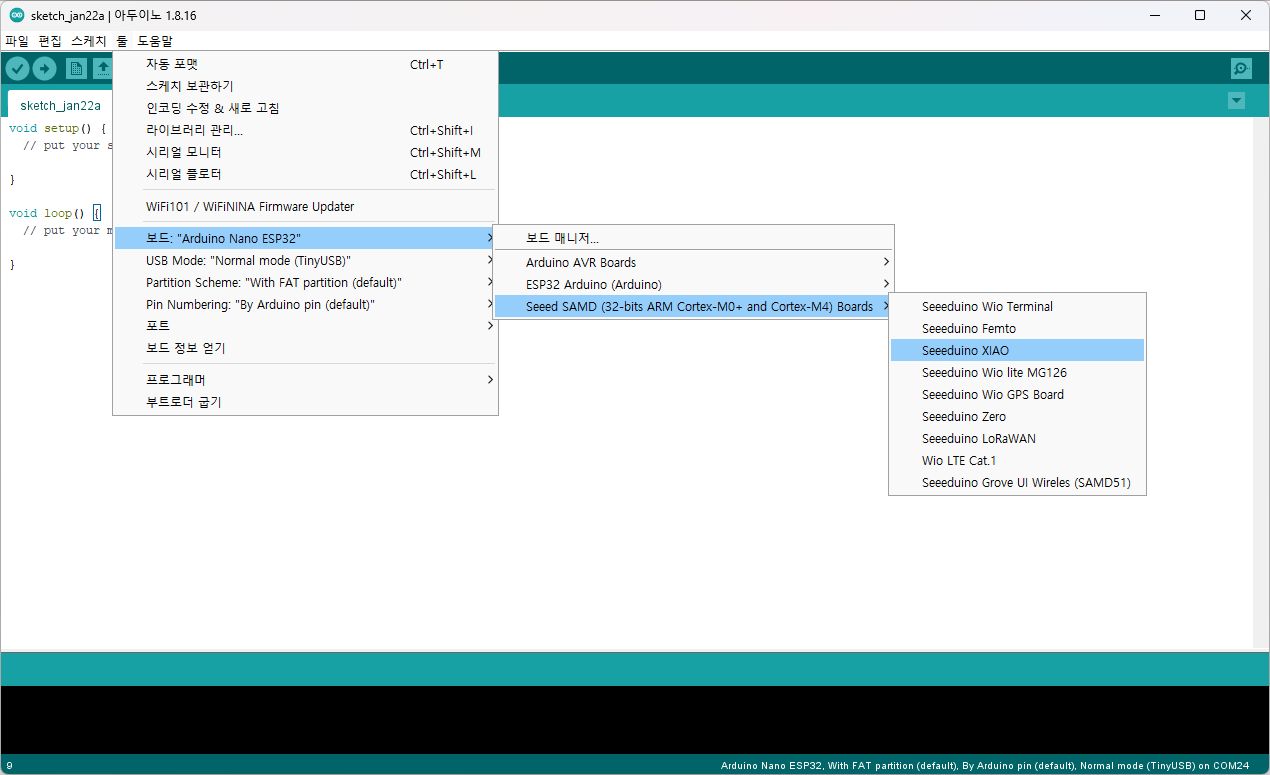The height and width of the screenshot is (775, 1270).
Task: Open the 도움말 menu
Action: pyautogui.click(x=155, y=41)
